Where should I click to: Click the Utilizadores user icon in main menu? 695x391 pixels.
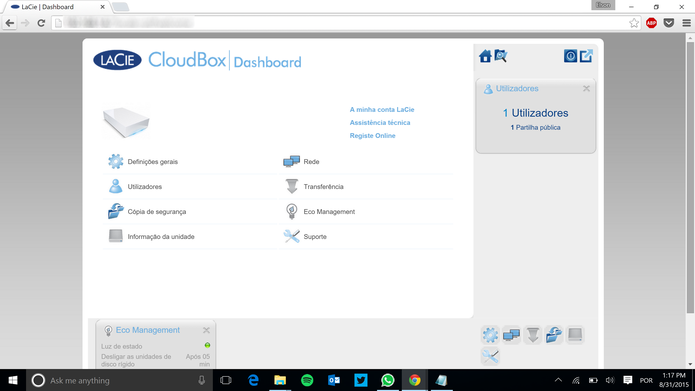116,186
